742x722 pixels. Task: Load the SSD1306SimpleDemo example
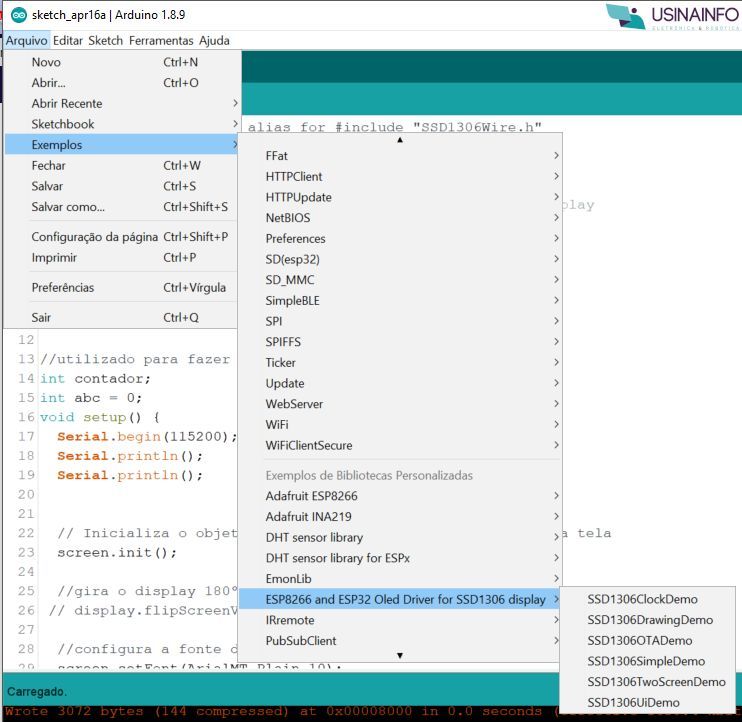pos(647,661)
